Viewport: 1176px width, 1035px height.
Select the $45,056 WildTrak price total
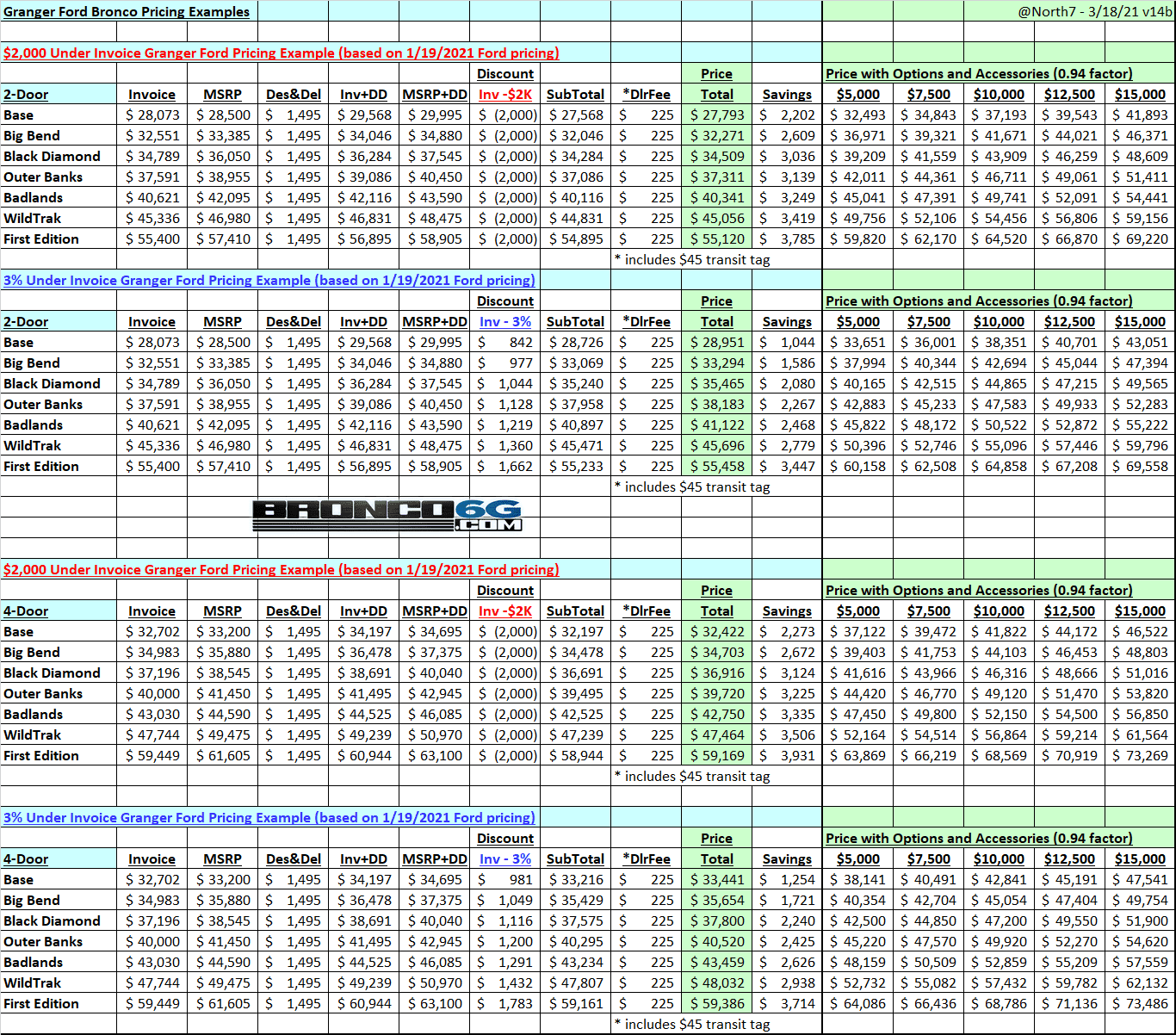click(x=716, y=218)
